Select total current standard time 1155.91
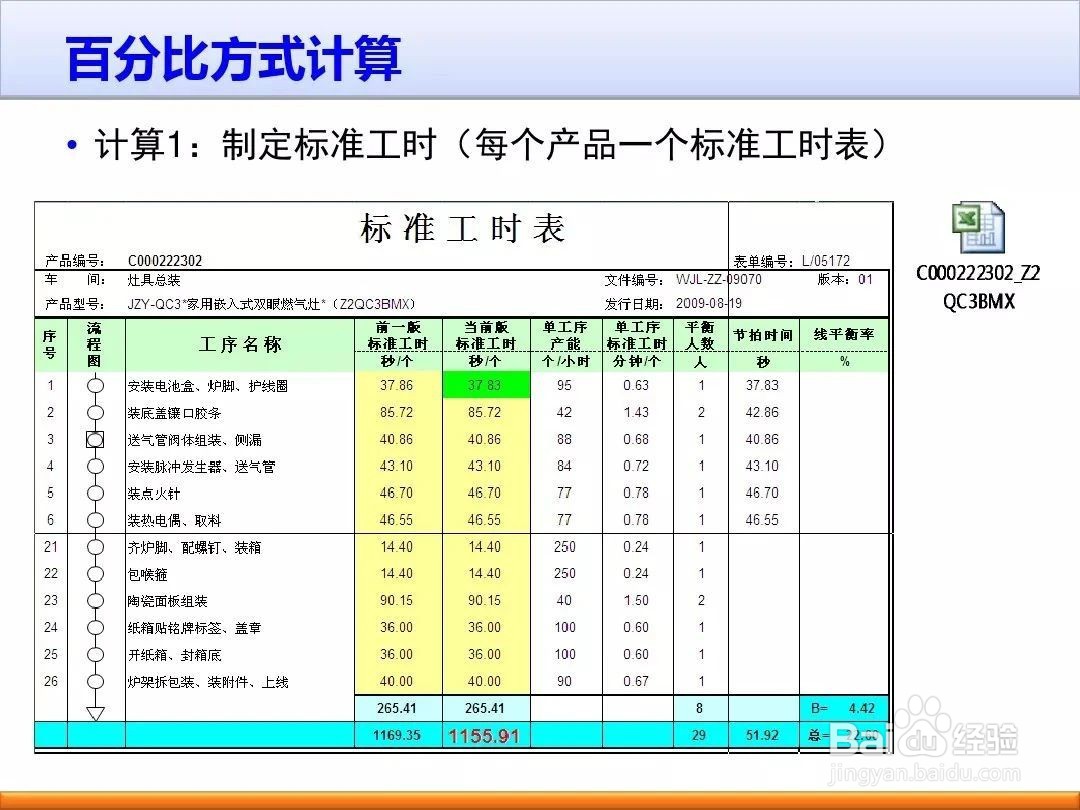 484,736
